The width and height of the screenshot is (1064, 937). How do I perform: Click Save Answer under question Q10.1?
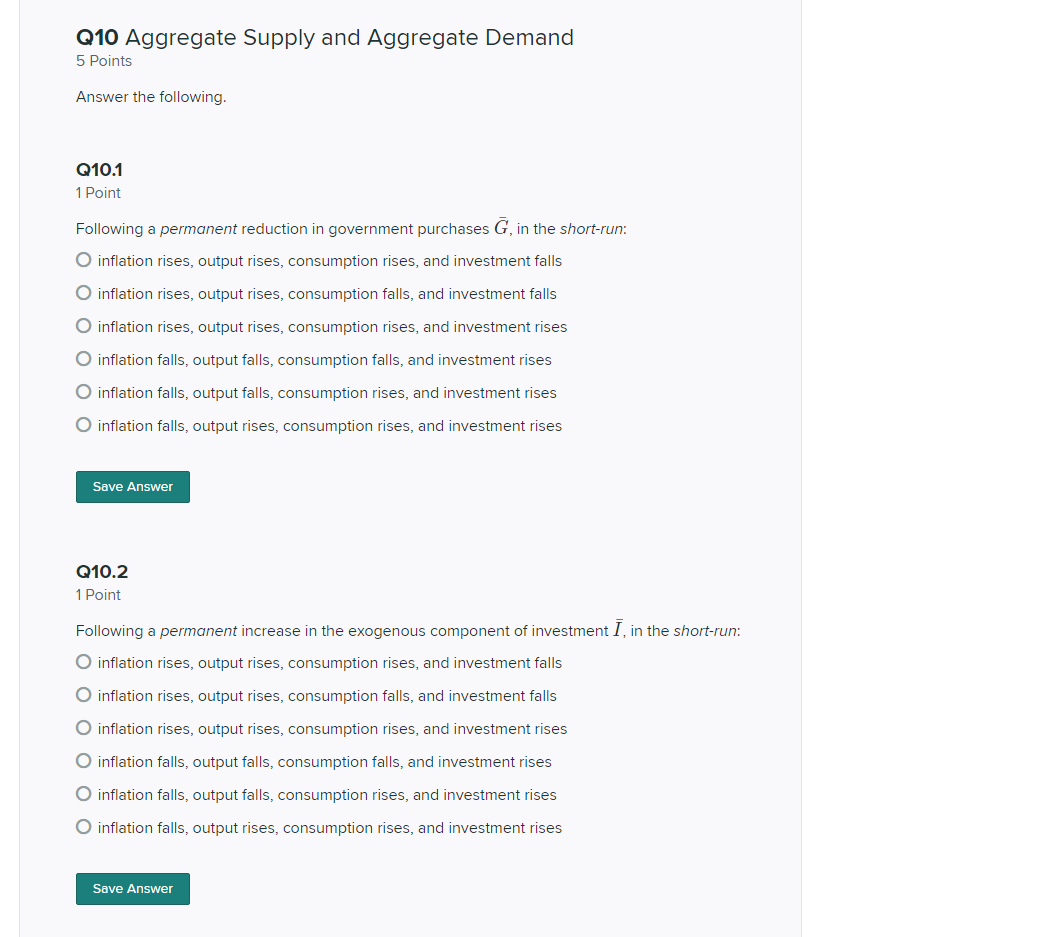pos(132,487)
